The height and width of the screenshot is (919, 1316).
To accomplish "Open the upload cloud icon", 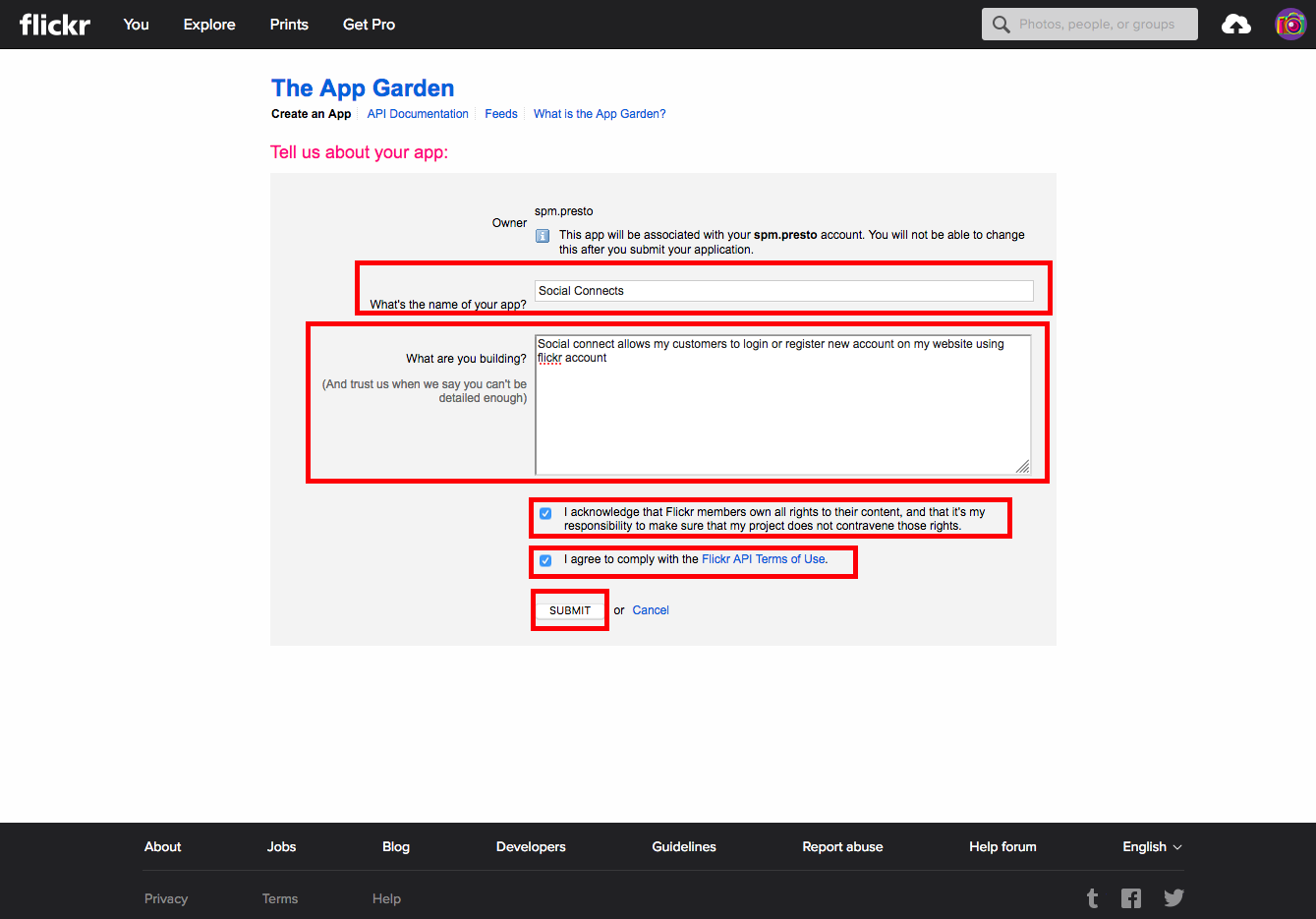I will [x=1236, y=25].
